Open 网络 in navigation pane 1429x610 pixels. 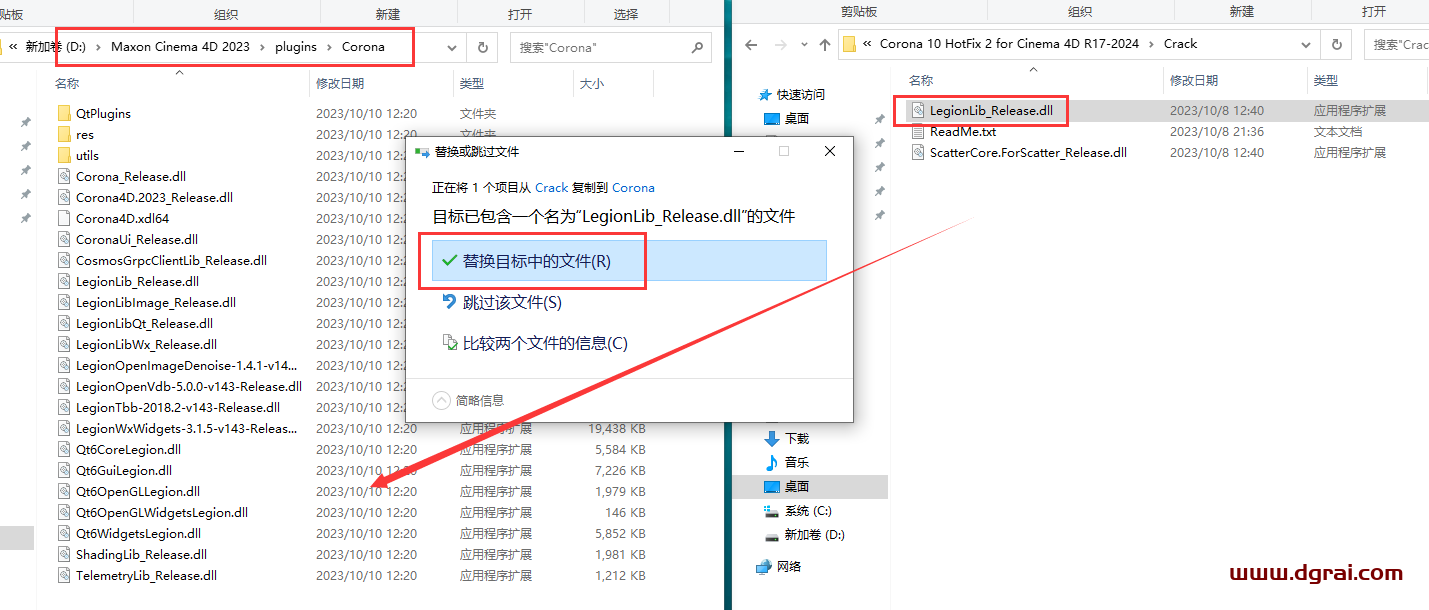pos(789,566)
